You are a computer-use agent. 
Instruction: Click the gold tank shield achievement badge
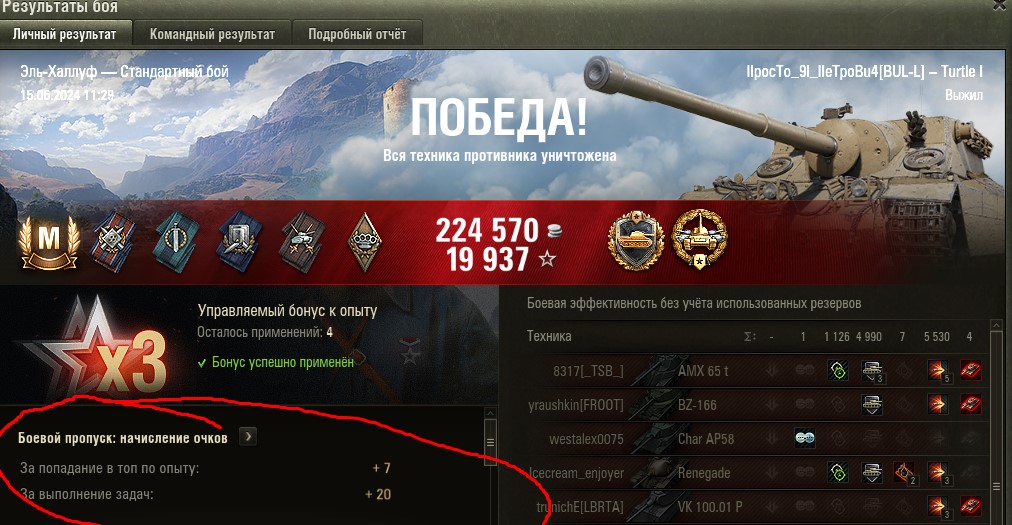tap(636, 241)
